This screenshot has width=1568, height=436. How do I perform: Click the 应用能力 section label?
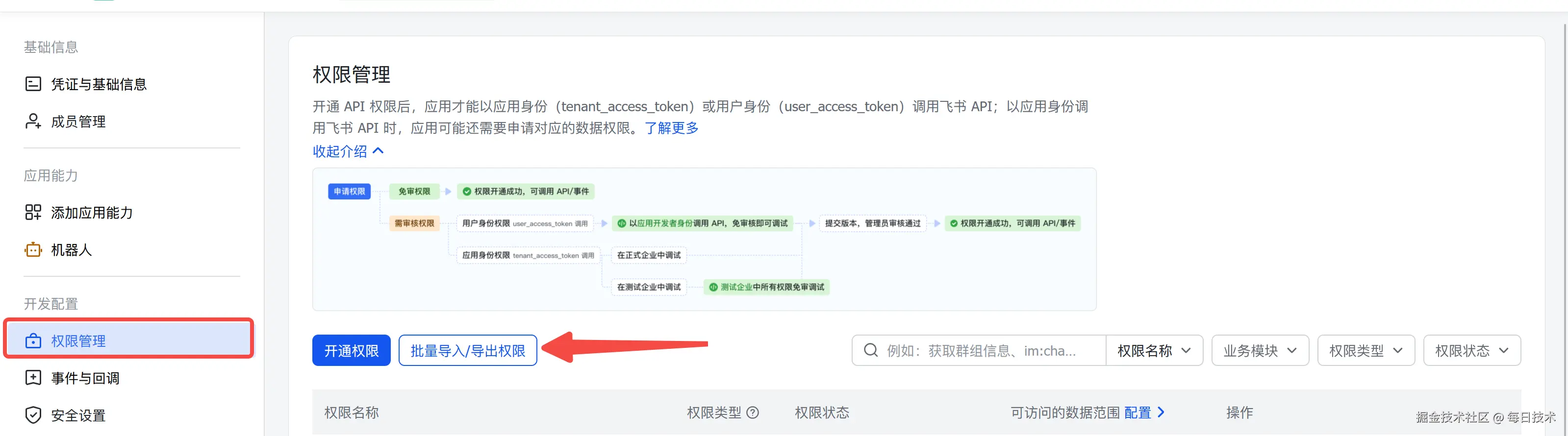click(x=51, y=175)
